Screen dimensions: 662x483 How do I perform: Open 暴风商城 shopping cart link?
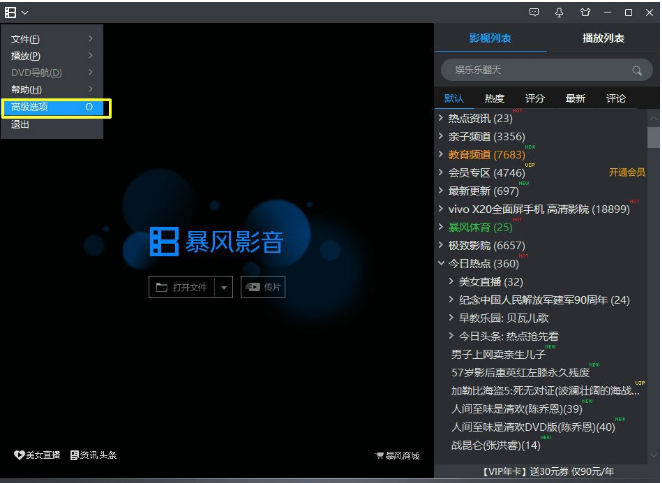(x=397, y=456)
